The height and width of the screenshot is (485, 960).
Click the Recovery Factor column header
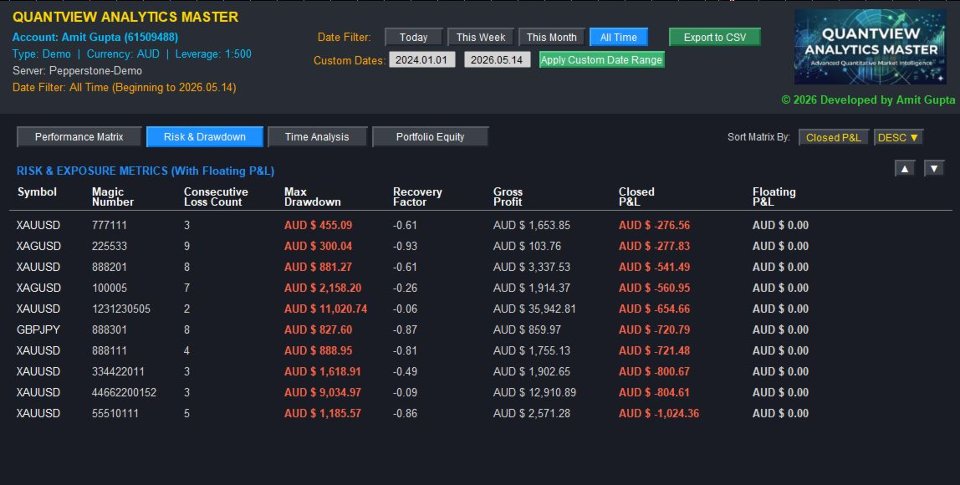tap(417, 197)
